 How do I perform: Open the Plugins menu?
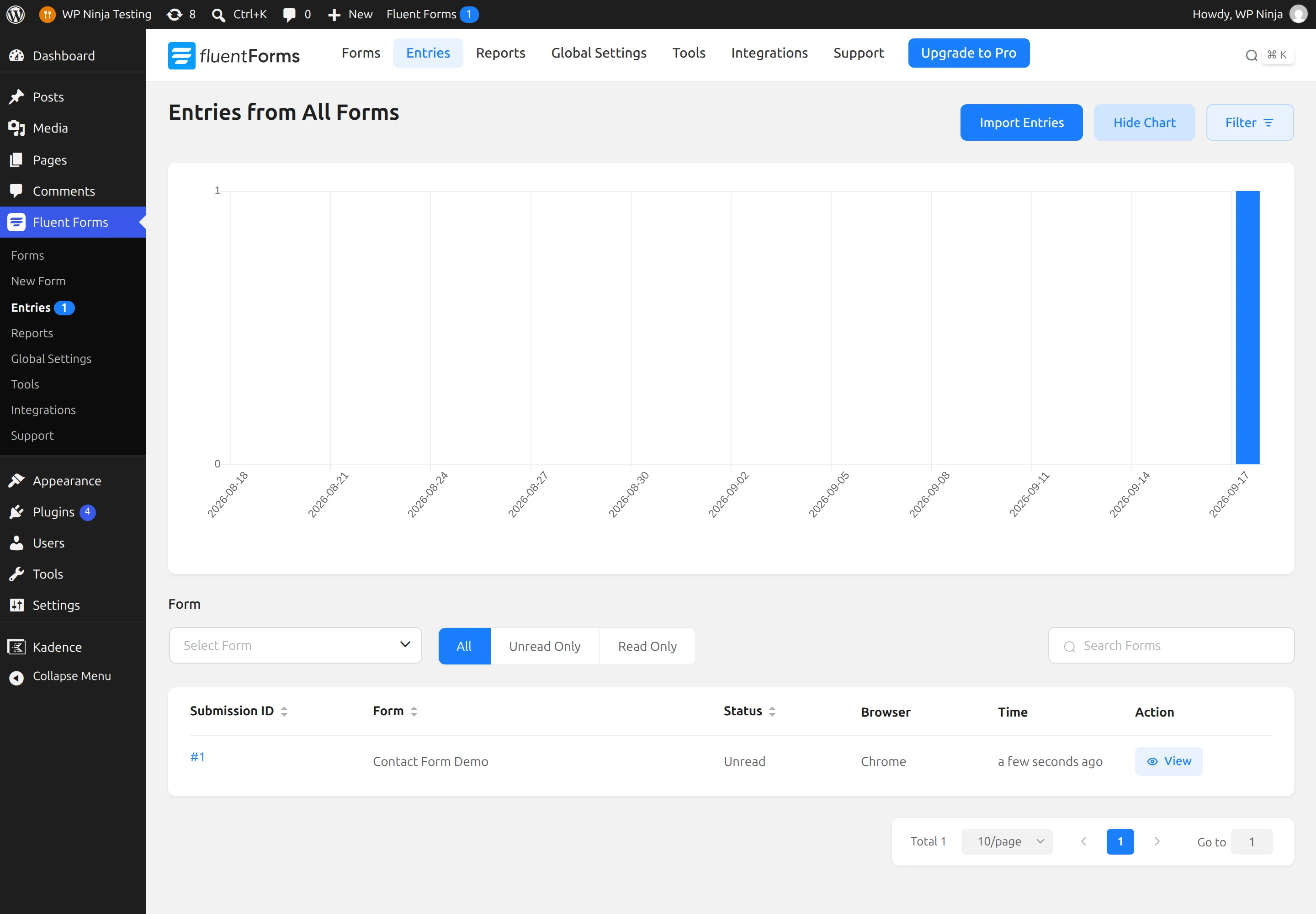[73, 512]
